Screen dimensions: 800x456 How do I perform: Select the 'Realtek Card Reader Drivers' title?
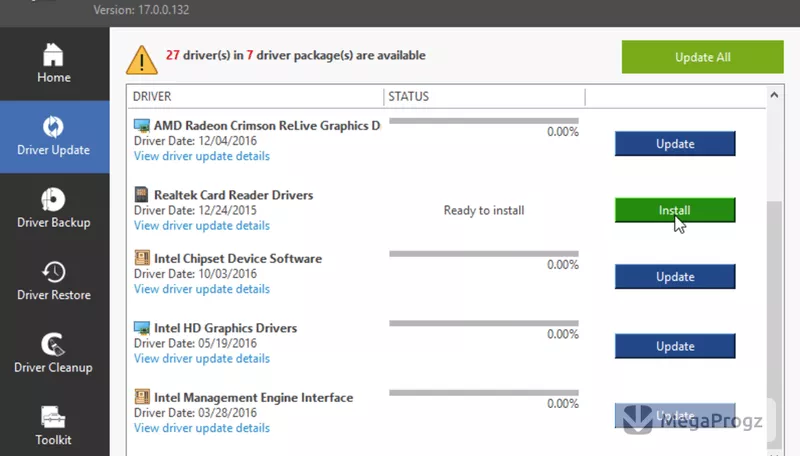point(234,195)
